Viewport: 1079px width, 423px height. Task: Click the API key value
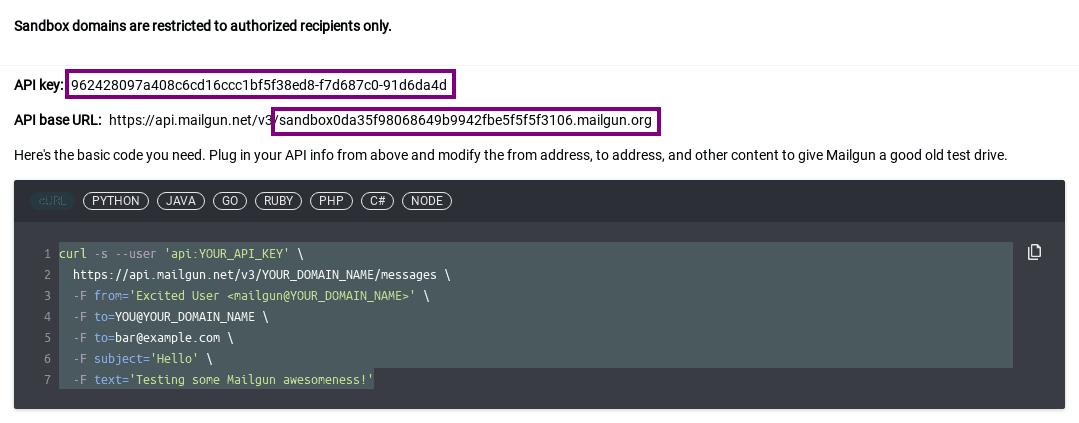pos(260,84)
